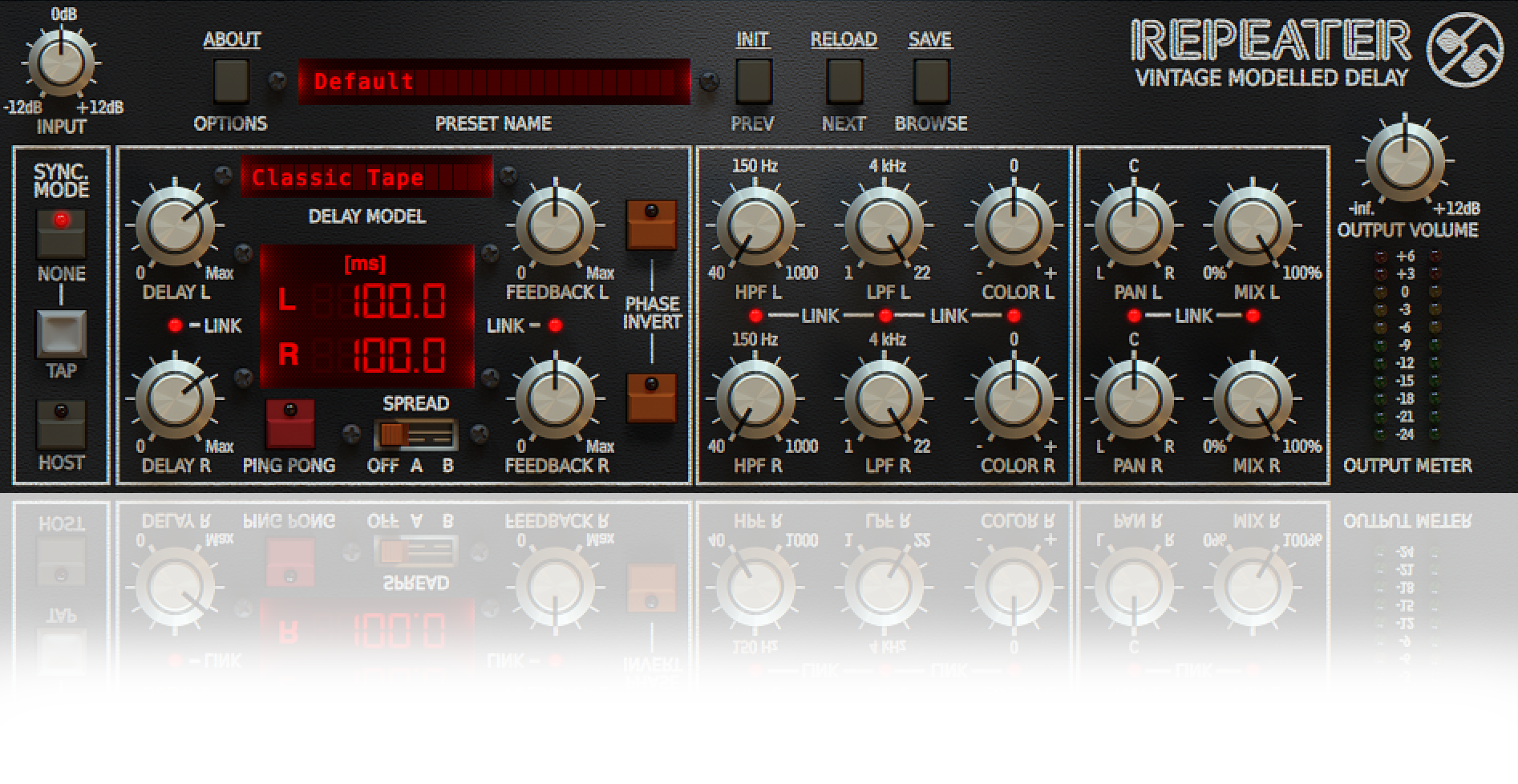Click the HPF R knob
This screenshot has width=1518, height=784.
pyautogui.click(x=755, y=399)
